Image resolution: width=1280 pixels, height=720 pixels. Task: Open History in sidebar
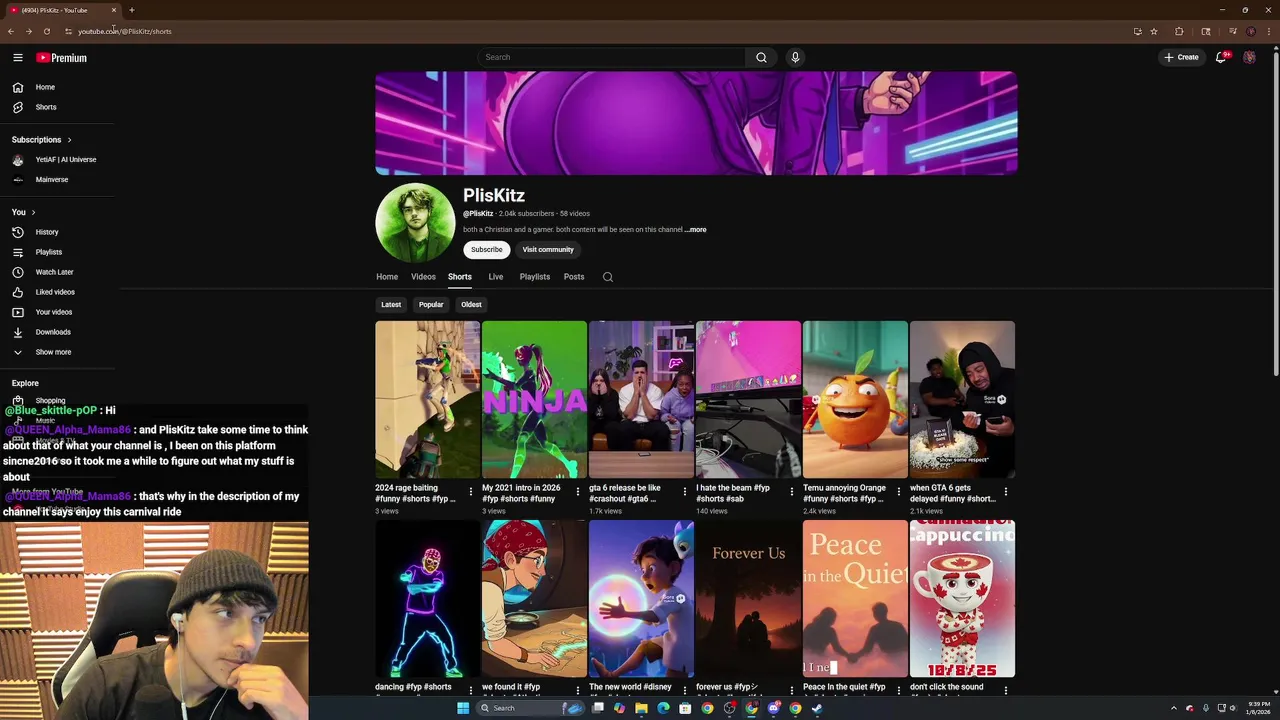[46, 232]
